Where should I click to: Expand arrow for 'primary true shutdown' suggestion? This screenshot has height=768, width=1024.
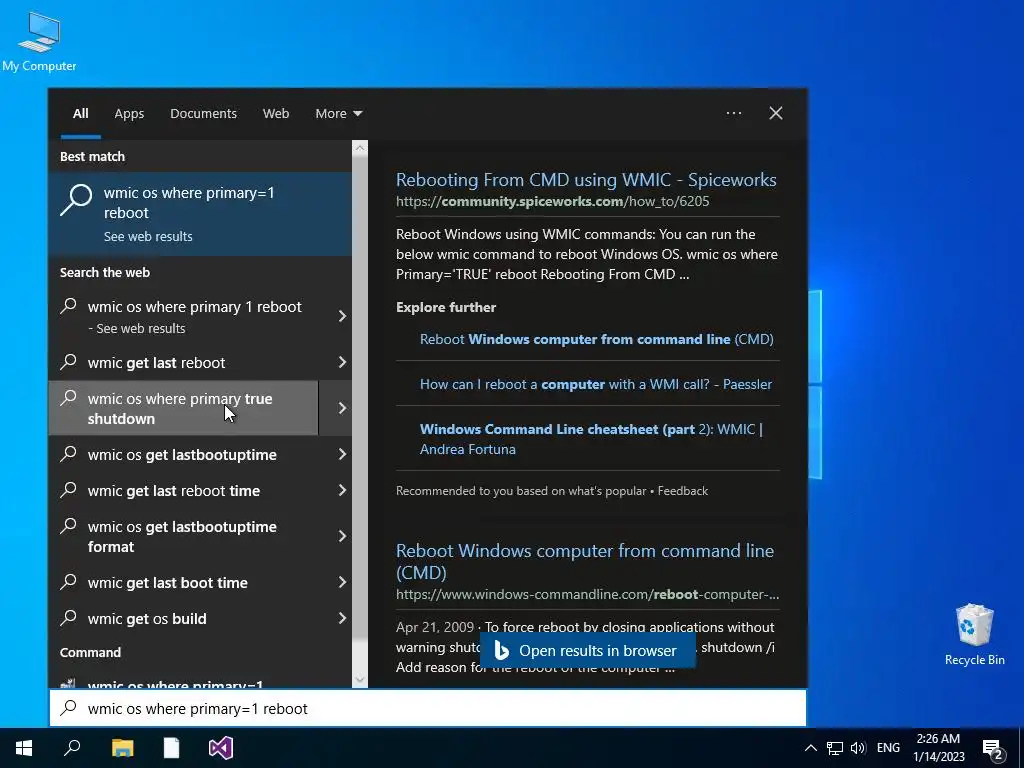(x=342, y=408)
